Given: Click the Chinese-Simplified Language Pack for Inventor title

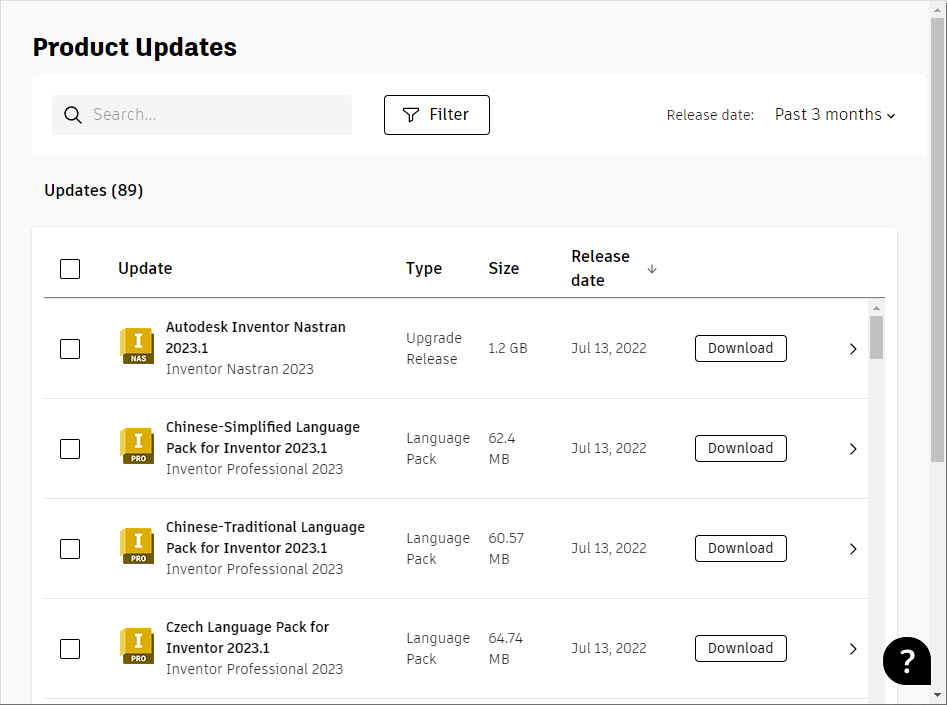Looking at the screenshot, I should 263,437.
